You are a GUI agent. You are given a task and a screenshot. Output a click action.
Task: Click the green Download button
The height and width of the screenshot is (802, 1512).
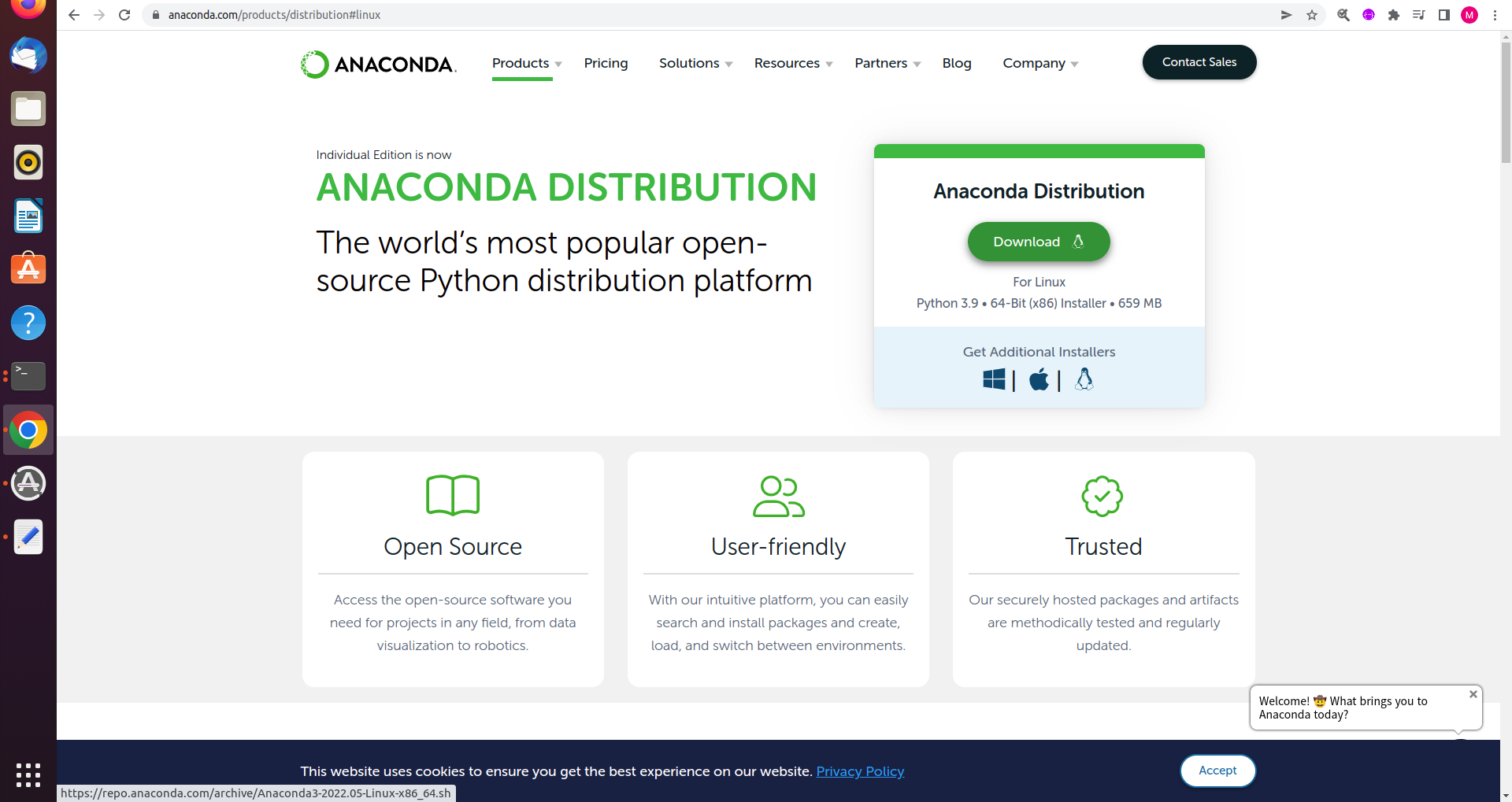pos(1039,242)
